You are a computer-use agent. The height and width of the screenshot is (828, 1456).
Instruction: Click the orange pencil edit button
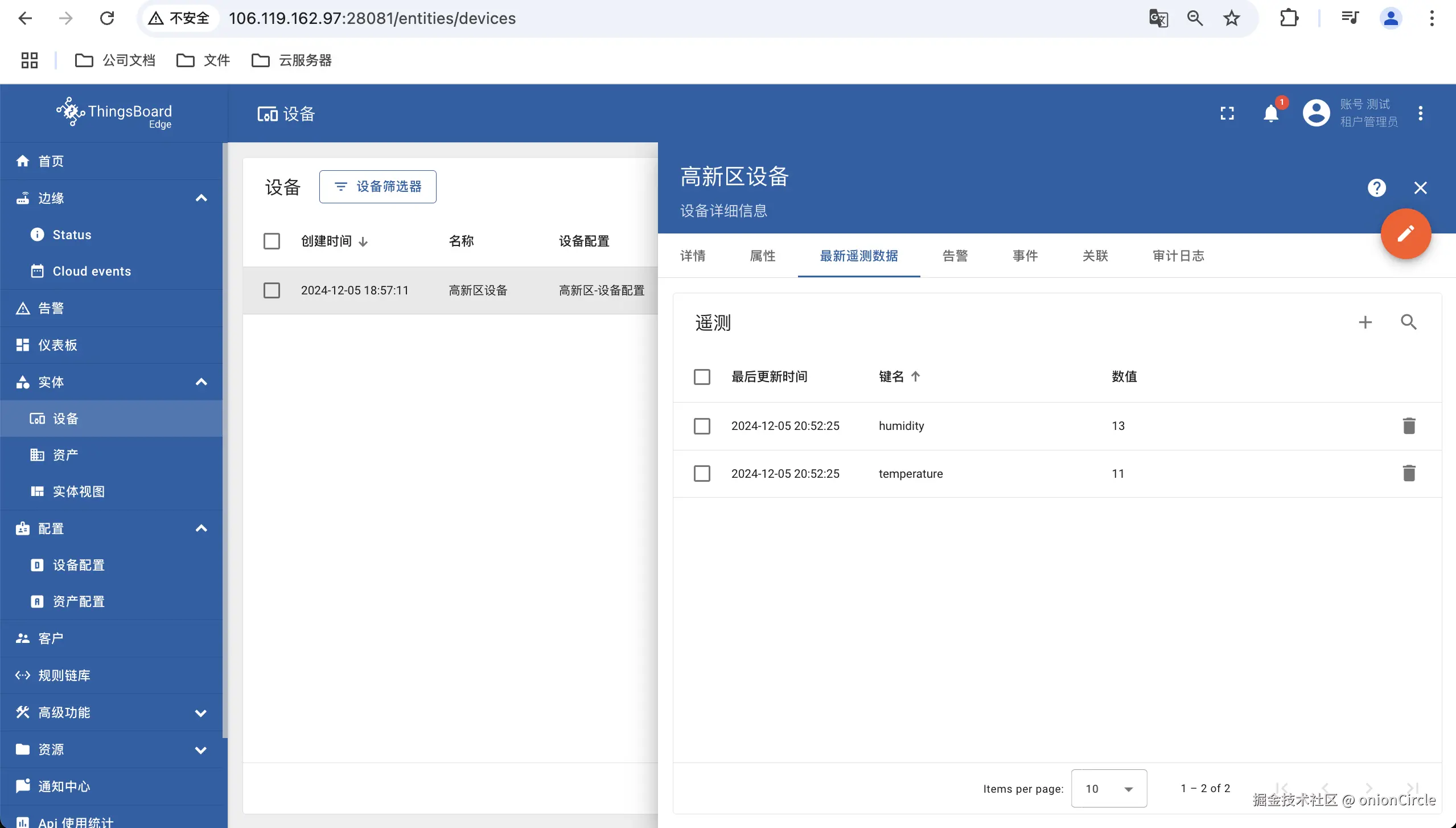click(1405, 233)
